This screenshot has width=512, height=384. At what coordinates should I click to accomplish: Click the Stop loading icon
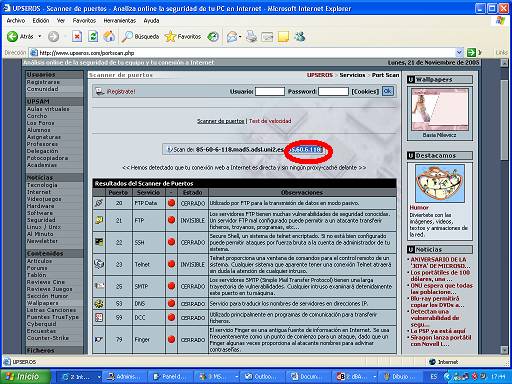point(77,36)
